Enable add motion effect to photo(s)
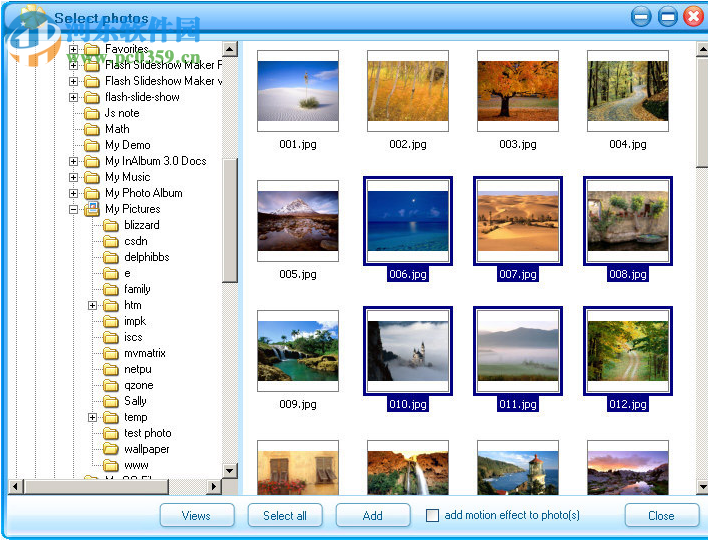Screen dimensions: 708x548 [x=432, y=516]
